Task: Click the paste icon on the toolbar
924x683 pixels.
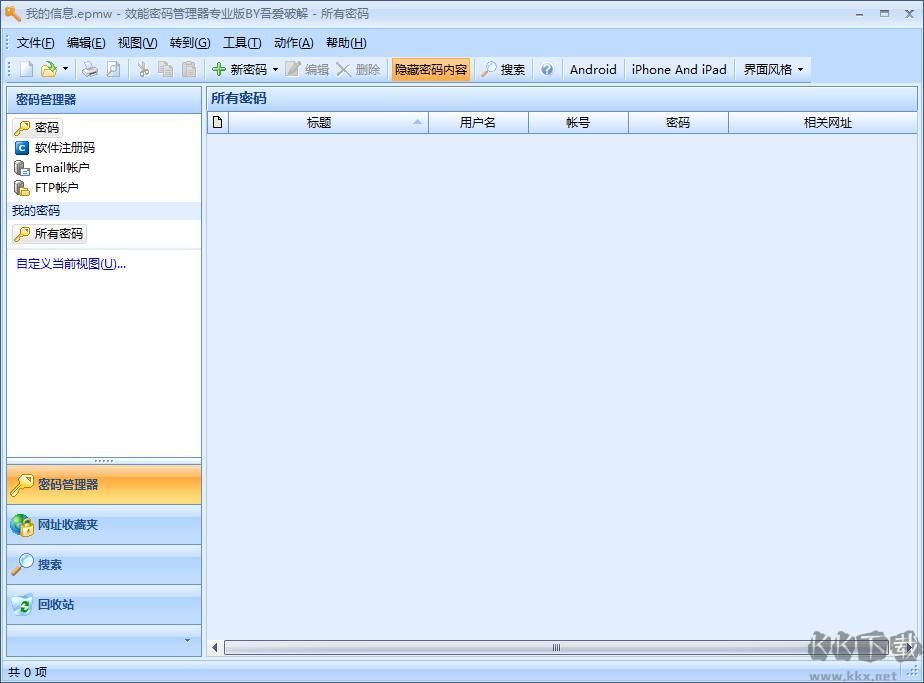Action: coord(186,68)
